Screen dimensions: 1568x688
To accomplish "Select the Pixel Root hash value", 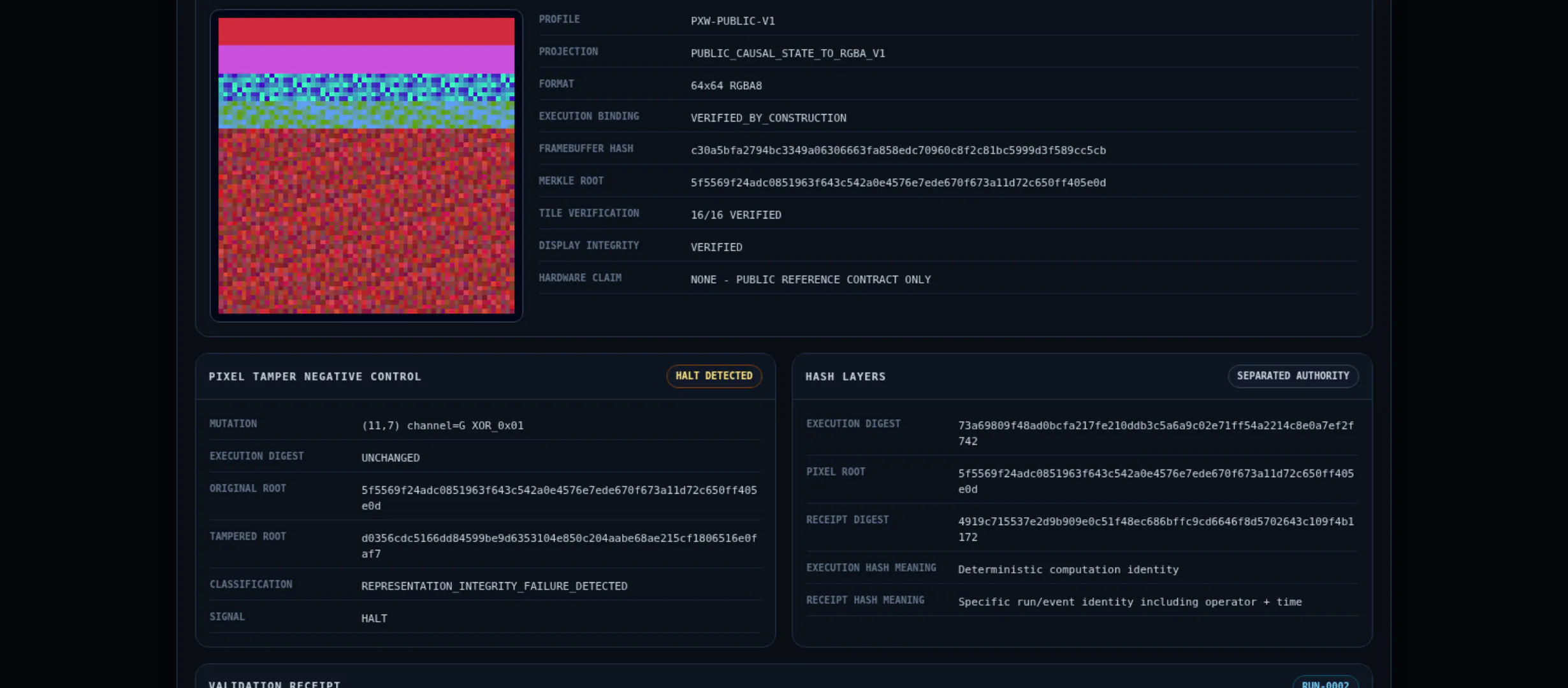I will click(x=1156, y=482).
